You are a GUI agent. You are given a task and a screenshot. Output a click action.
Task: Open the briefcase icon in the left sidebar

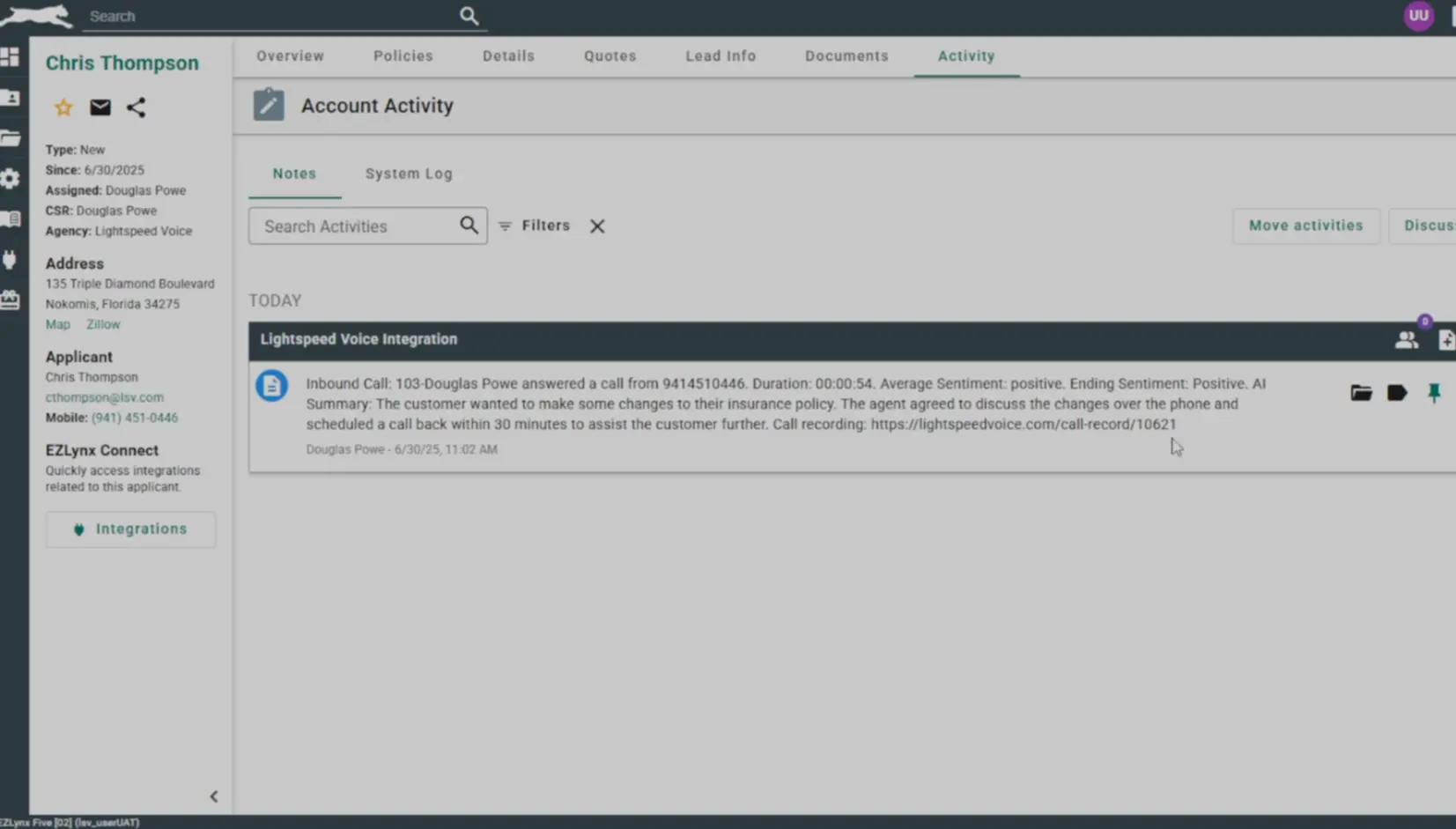tap(11, 300)
